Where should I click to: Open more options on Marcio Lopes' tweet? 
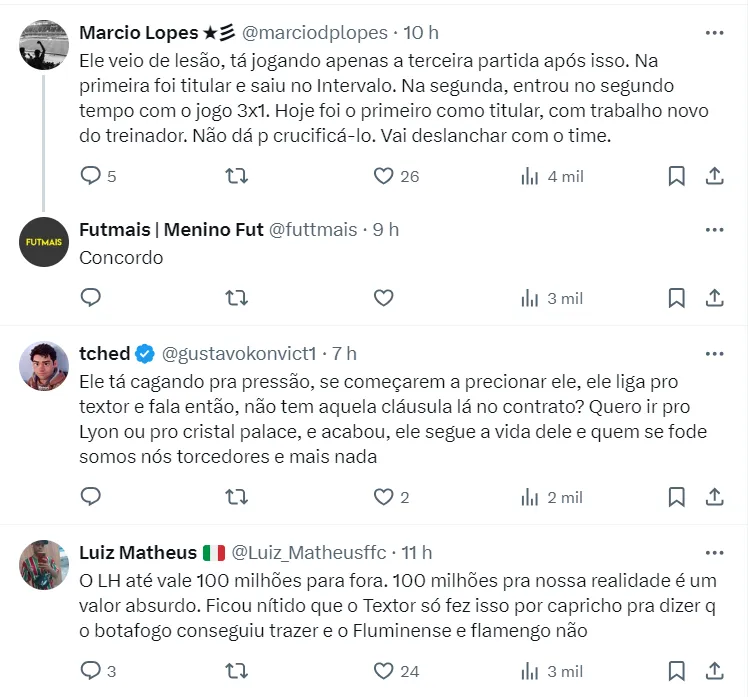714,32
